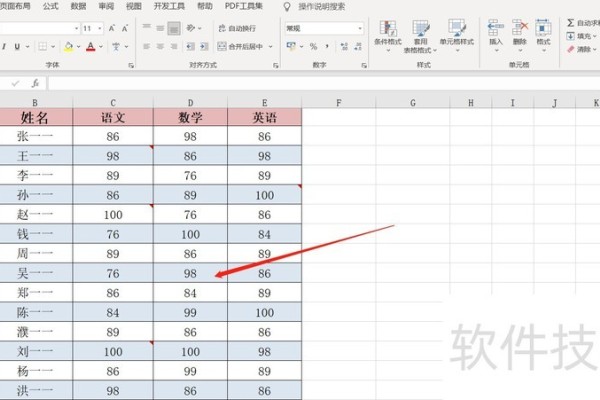Image resolution: width=600 pixels, height=400 pixels.
Task: Click the accounting number format icon
Action: point(291,47)
